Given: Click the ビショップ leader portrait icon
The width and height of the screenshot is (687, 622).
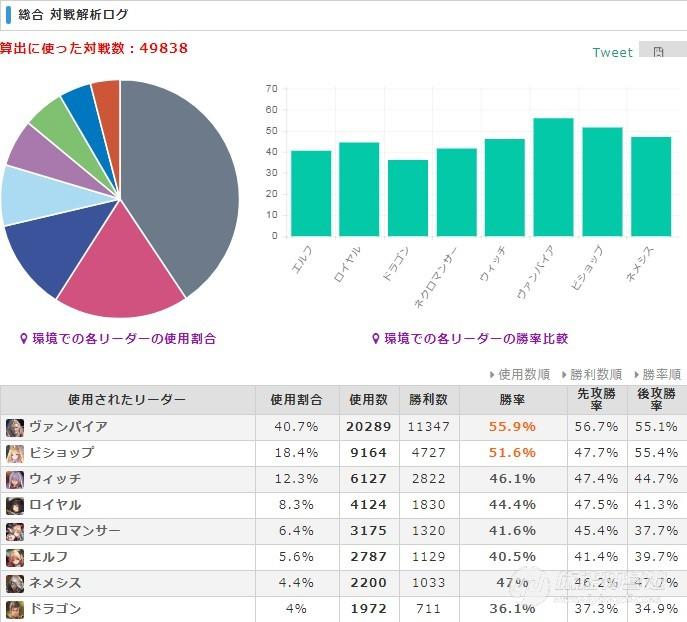Looking at the screenshot, I should (15, 454).
